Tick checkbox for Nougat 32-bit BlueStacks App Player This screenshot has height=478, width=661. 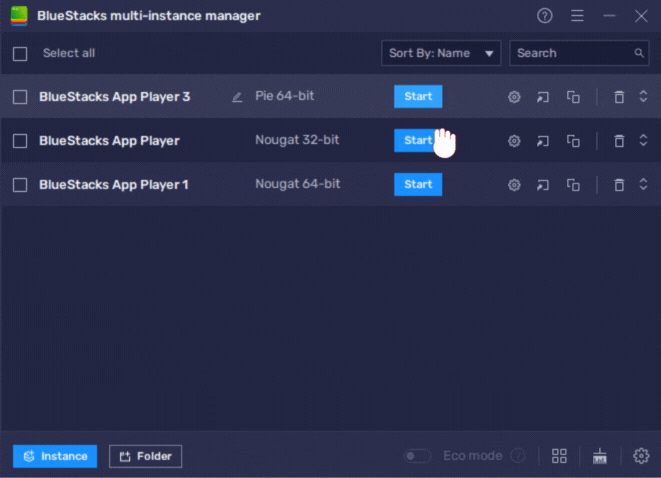point(20,141)
